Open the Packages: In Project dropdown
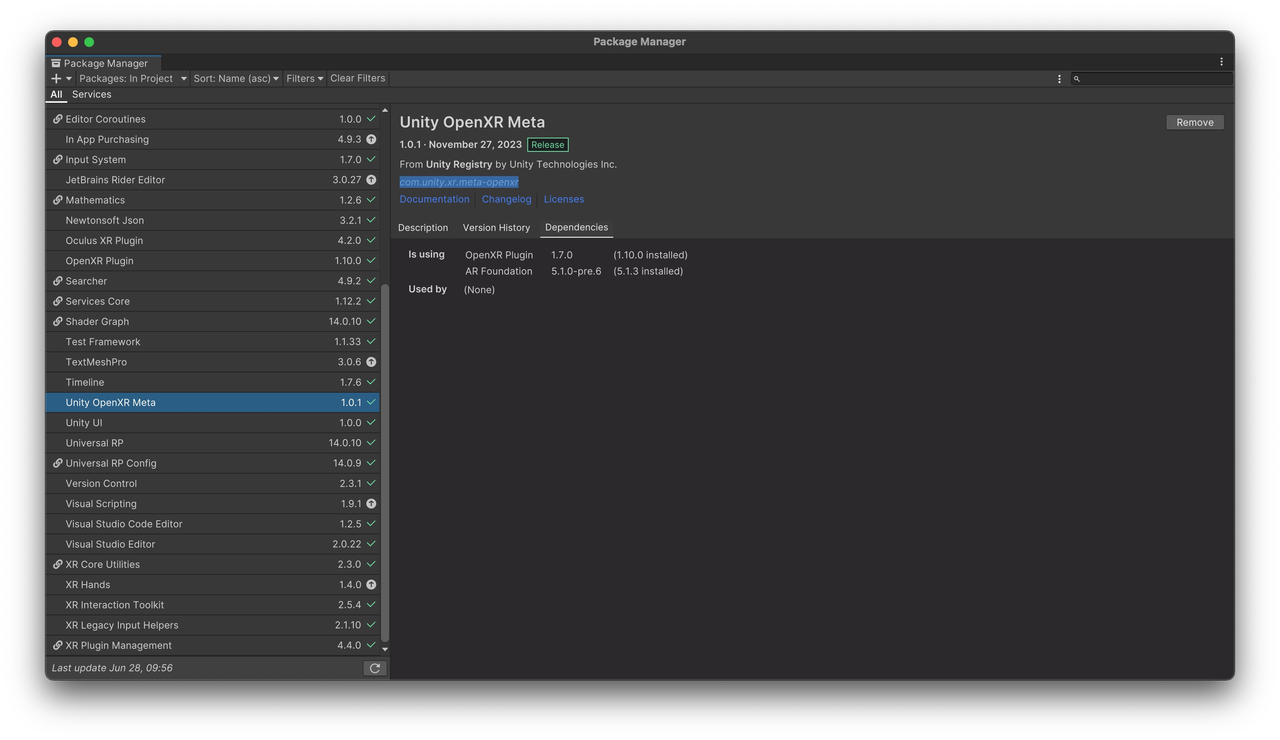Image resolution: width=1280 pixels, height=740 pixels. pos(133,78)
